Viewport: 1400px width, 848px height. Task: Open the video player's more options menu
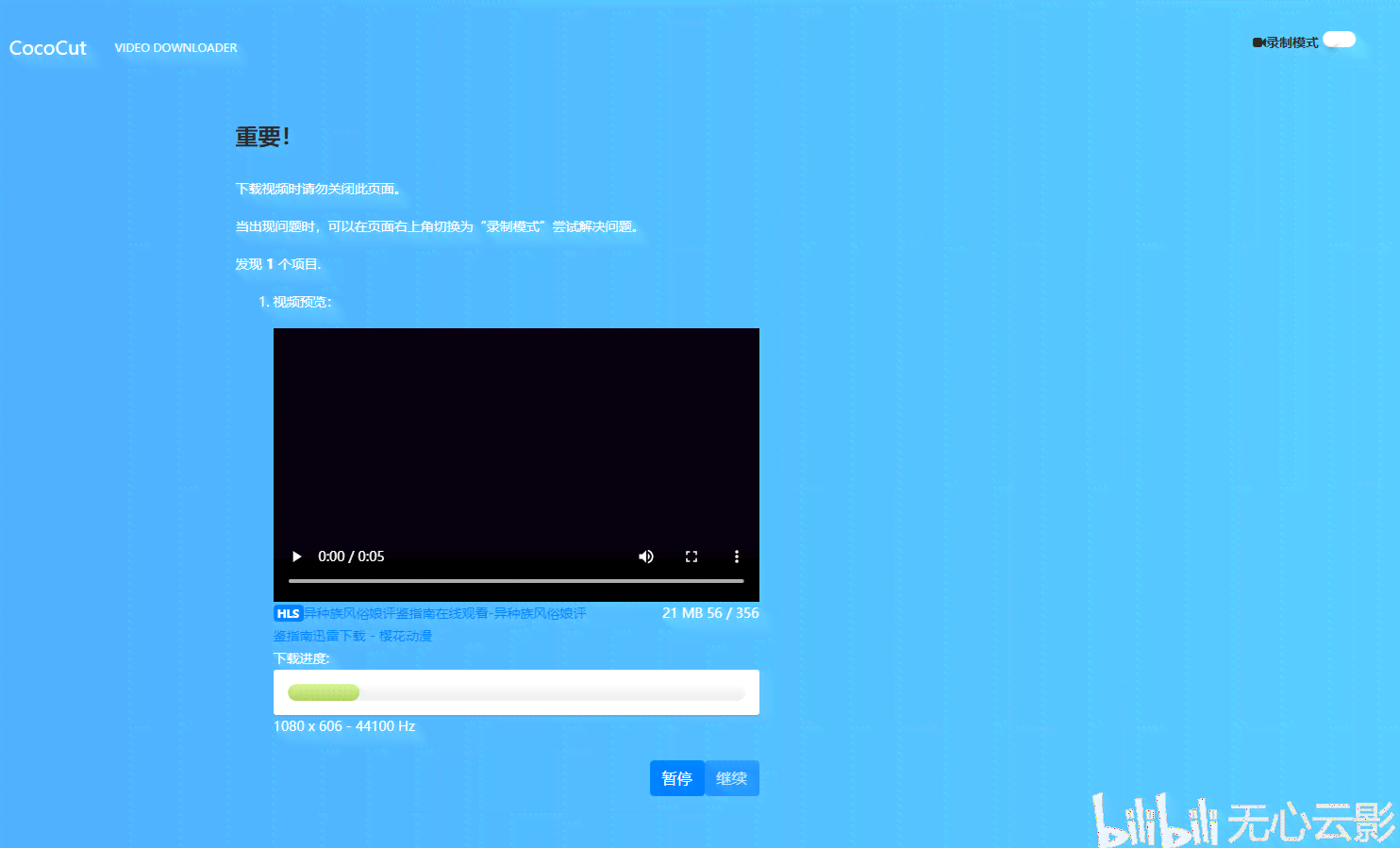click(x=737, y=557)
